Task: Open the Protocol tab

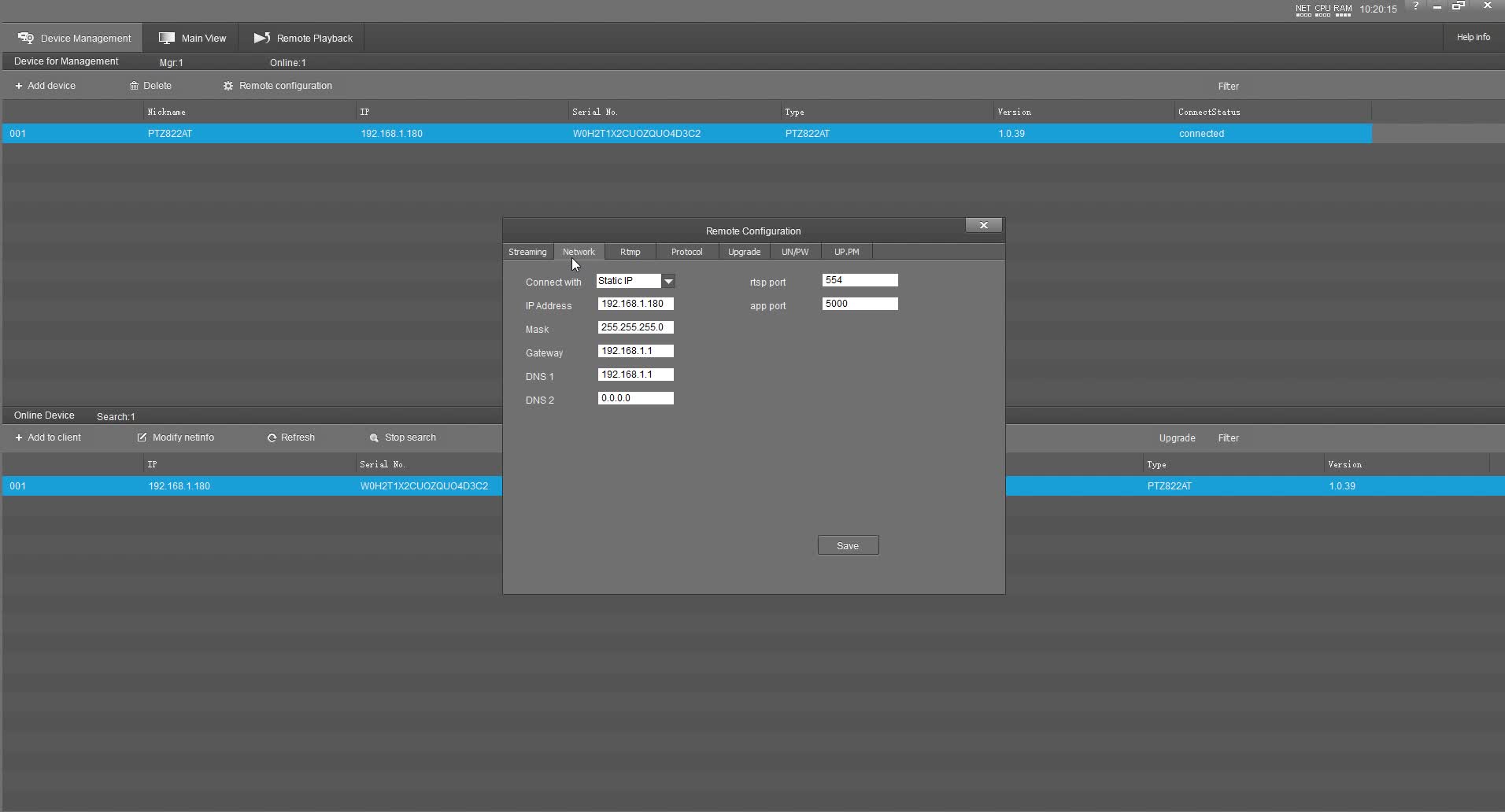Action: click(686, 252)
